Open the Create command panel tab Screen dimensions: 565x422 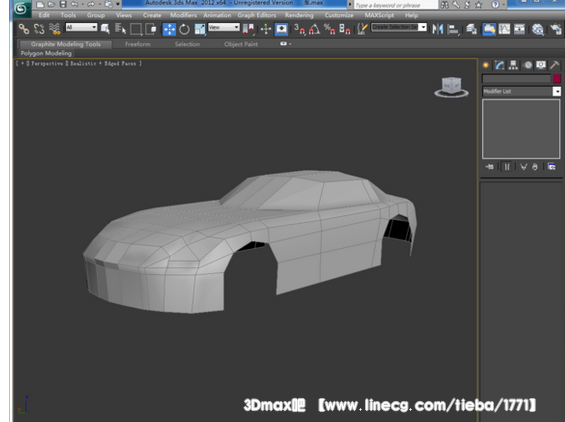click(486, 65)
